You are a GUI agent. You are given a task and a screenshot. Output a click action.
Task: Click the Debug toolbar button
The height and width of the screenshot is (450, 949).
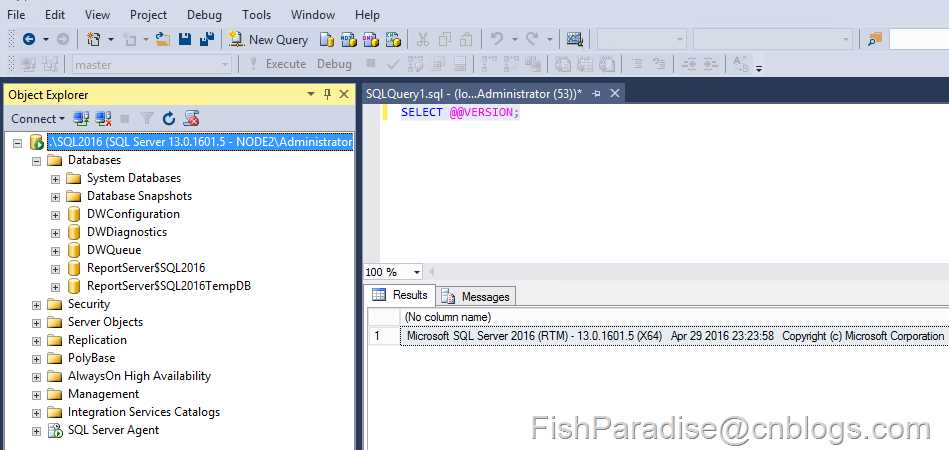point(334,64)
